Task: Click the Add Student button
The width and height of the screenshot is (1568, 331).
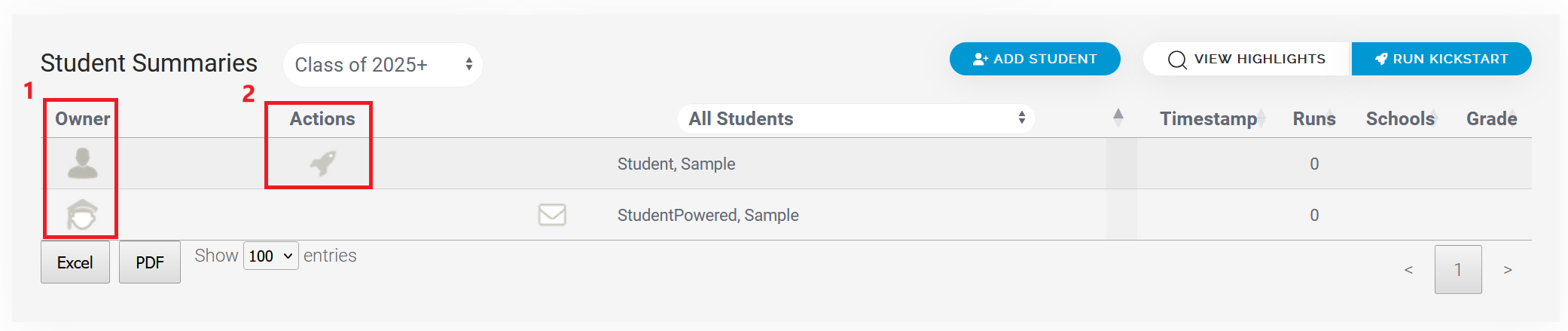Action: click(x=1035, y=59)
